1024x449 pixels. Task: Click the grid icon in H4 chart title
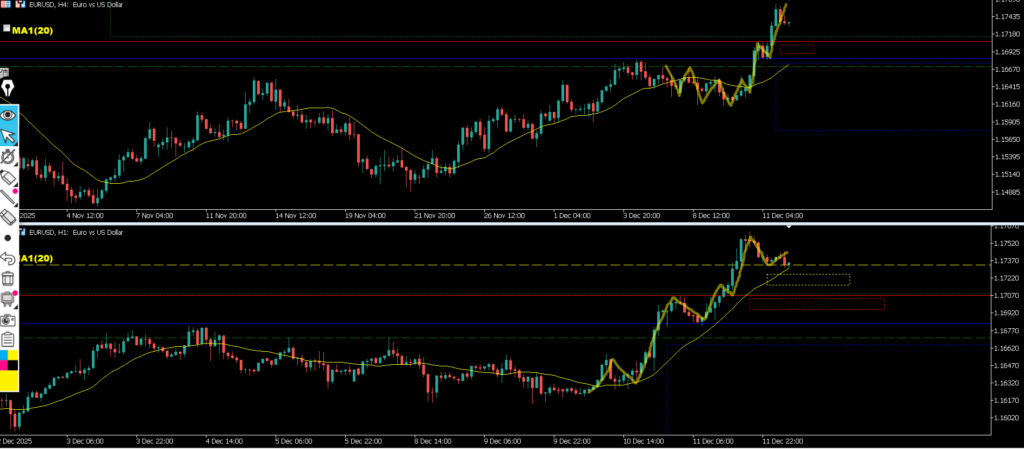(6, 5)
